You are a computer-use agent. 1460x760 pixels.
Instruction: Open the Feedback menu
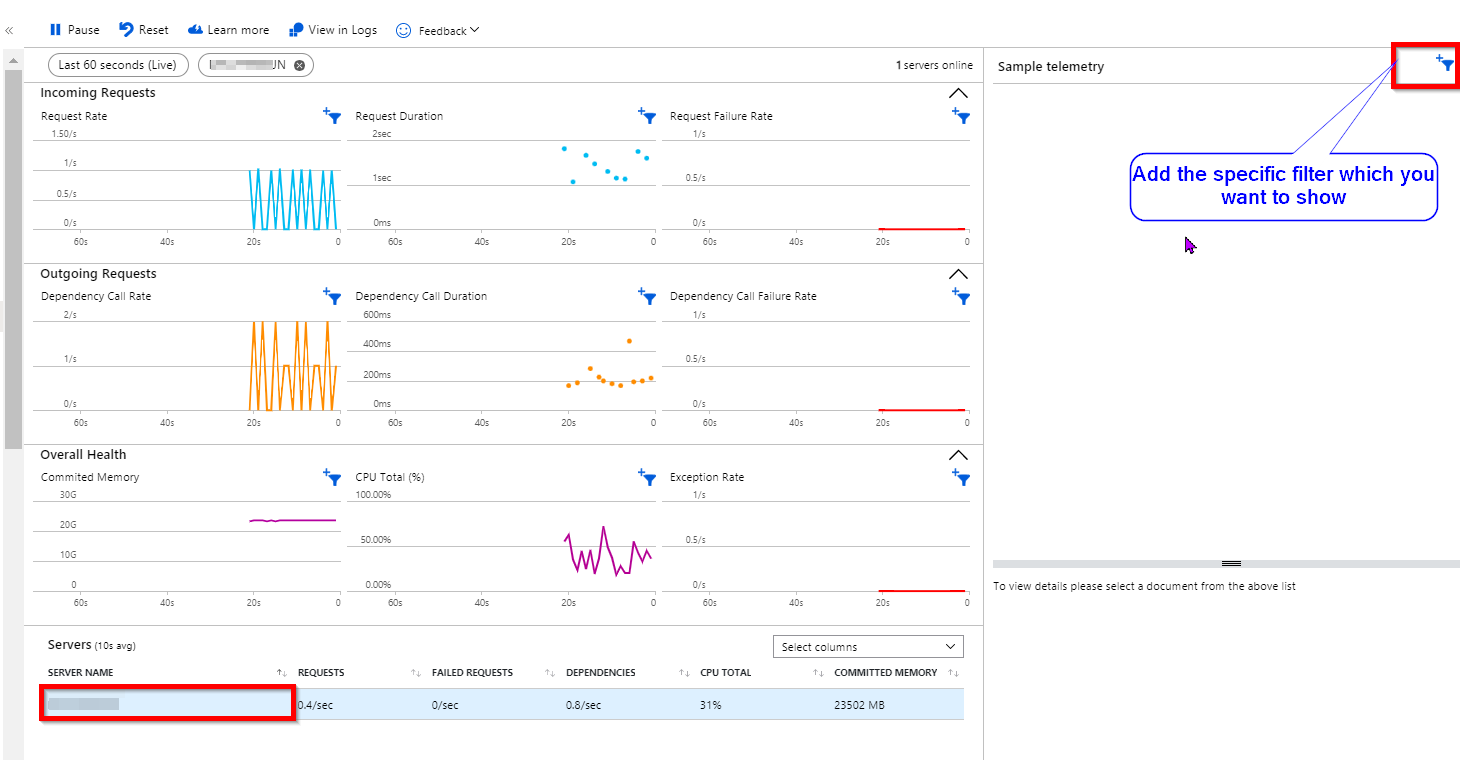pyautogui.click(x=438, y=31)
